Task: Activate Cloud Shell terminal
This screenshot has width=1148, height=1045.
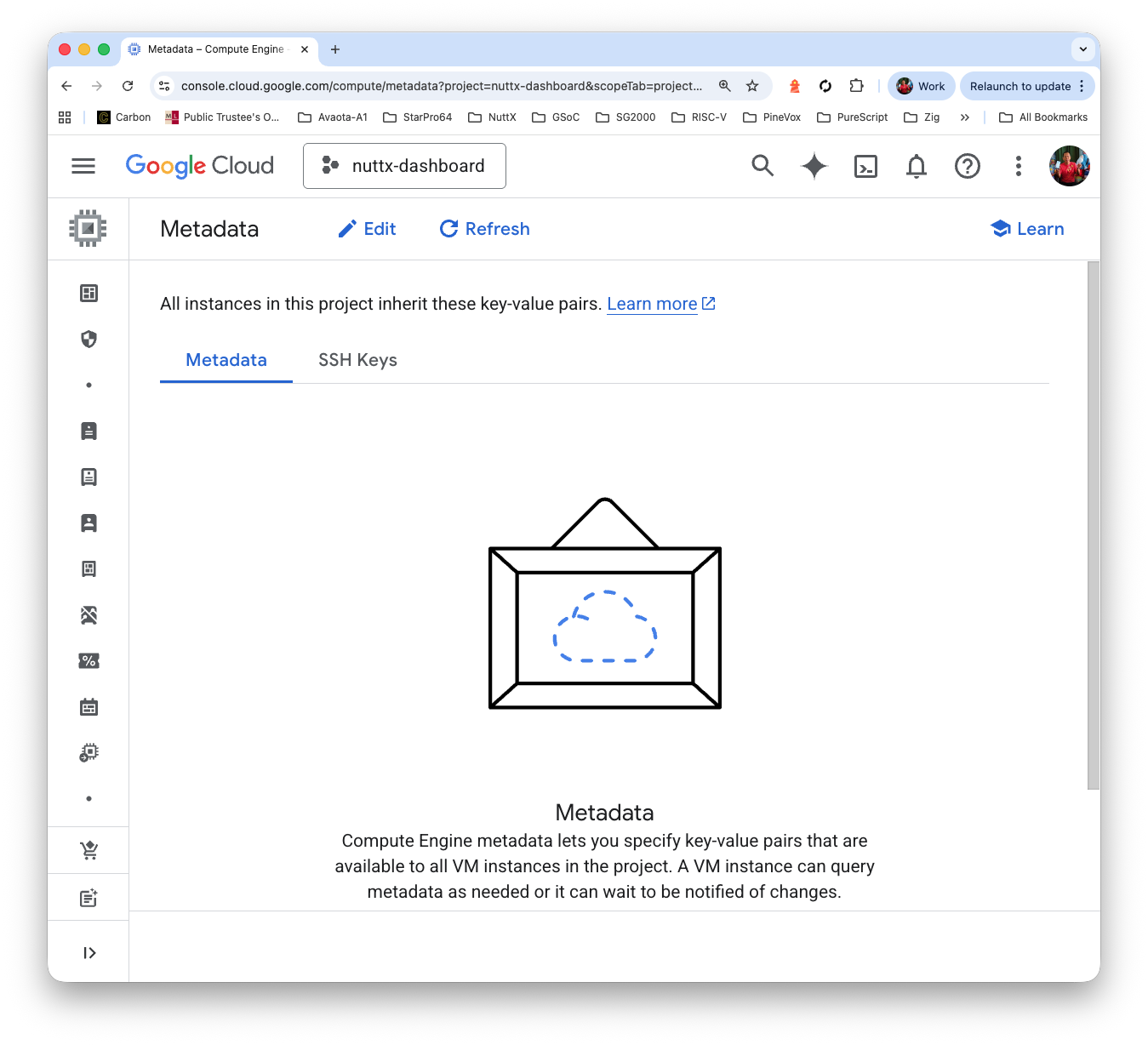Action: (865, 166)
